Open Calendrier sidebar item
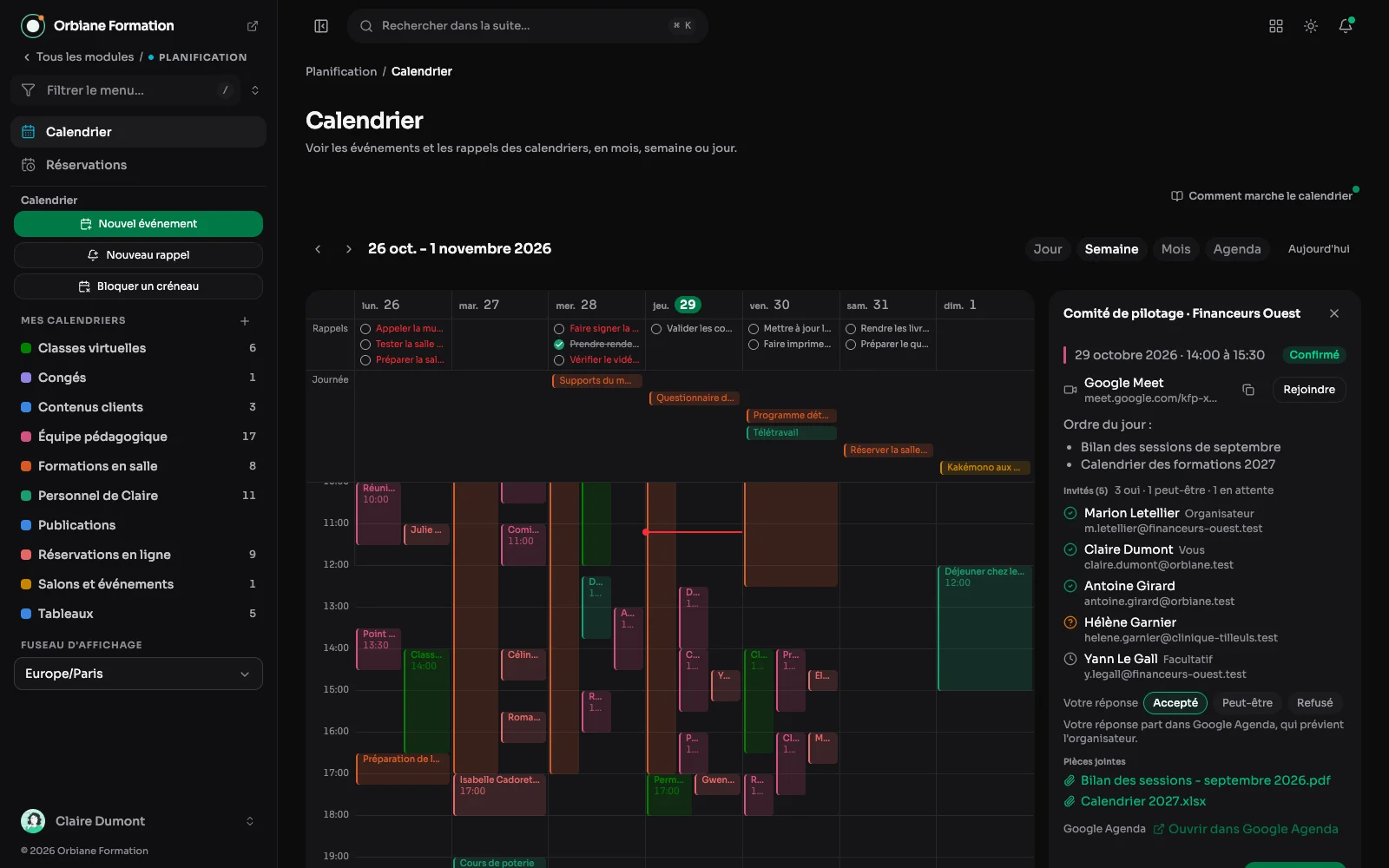The height and width of the screenshot is (868, 1389). click(139, 132)
